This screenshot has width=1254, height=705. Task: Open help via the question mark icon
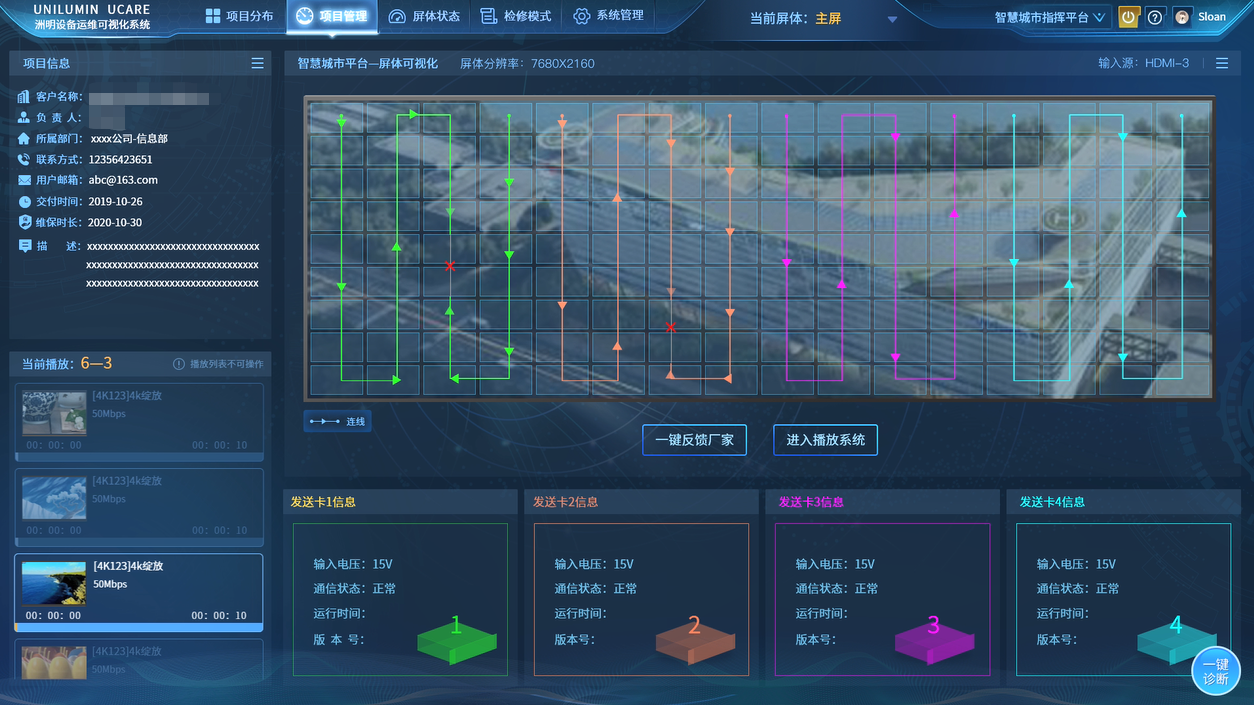1155,17
